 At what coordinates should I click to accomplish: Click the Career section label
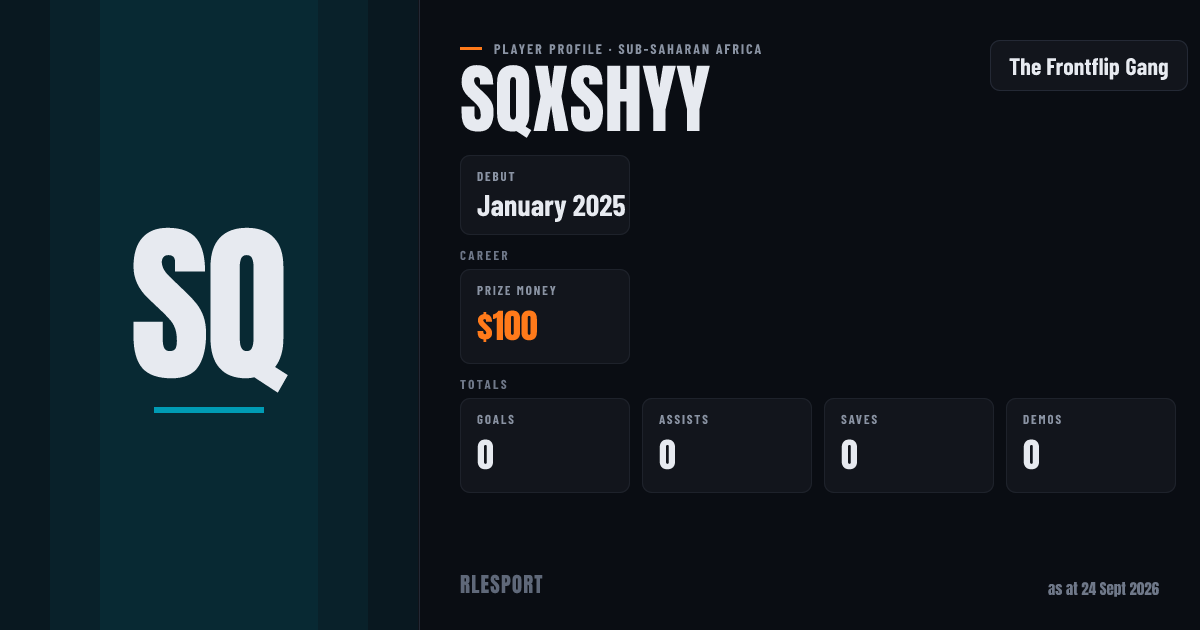pos(485,256)
